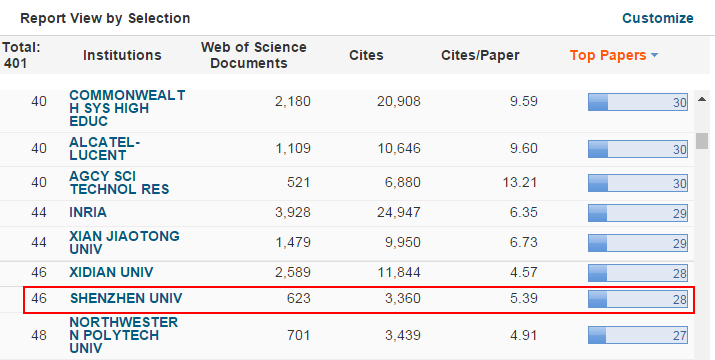Image resolution: width=715 pixels, height=360 pixels.
Task: Click the Top Papers sort arrow
Action: 654,55
